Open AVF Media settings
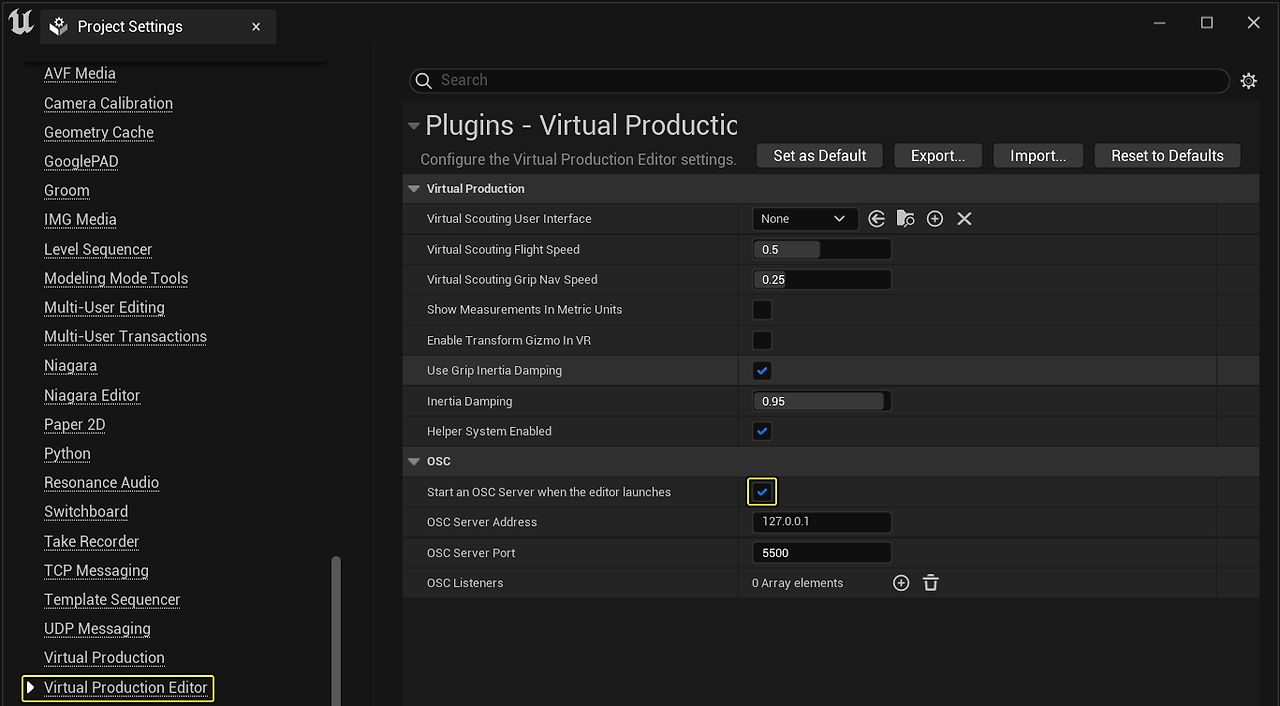 tap(80, 74)
